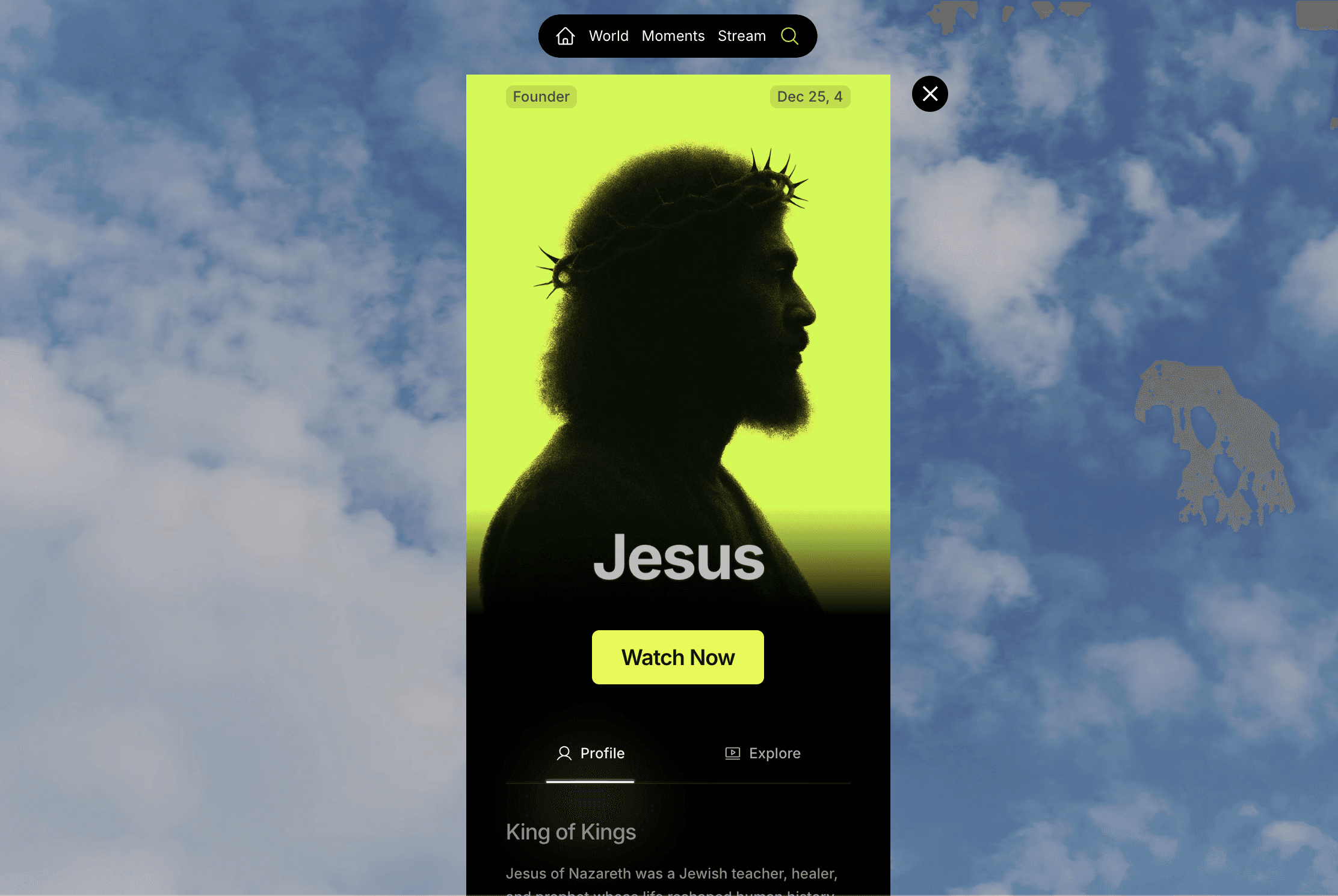Close the Jesus card with X button
The height and width of the screenshot is (896, 1338).
930,94
